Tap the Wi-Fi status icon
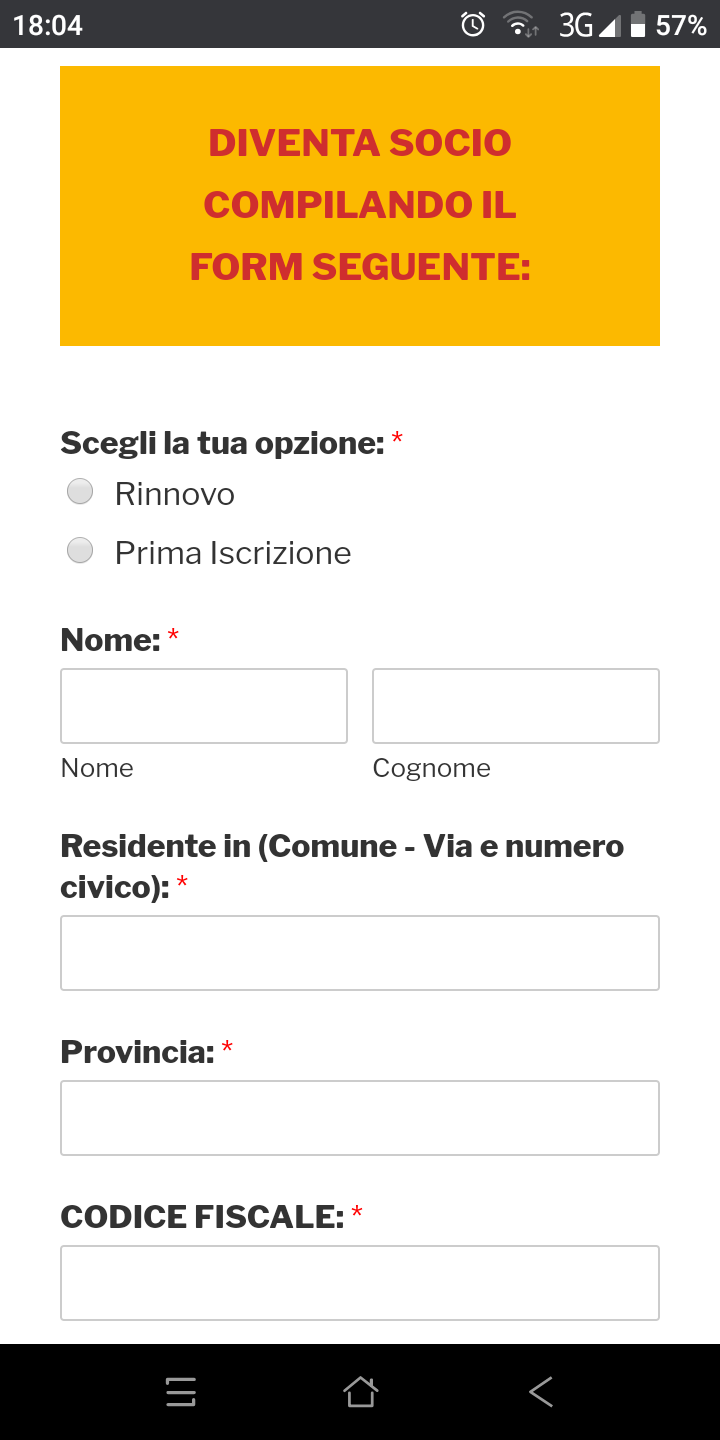 pyautogui.click(x=520, y=24)
